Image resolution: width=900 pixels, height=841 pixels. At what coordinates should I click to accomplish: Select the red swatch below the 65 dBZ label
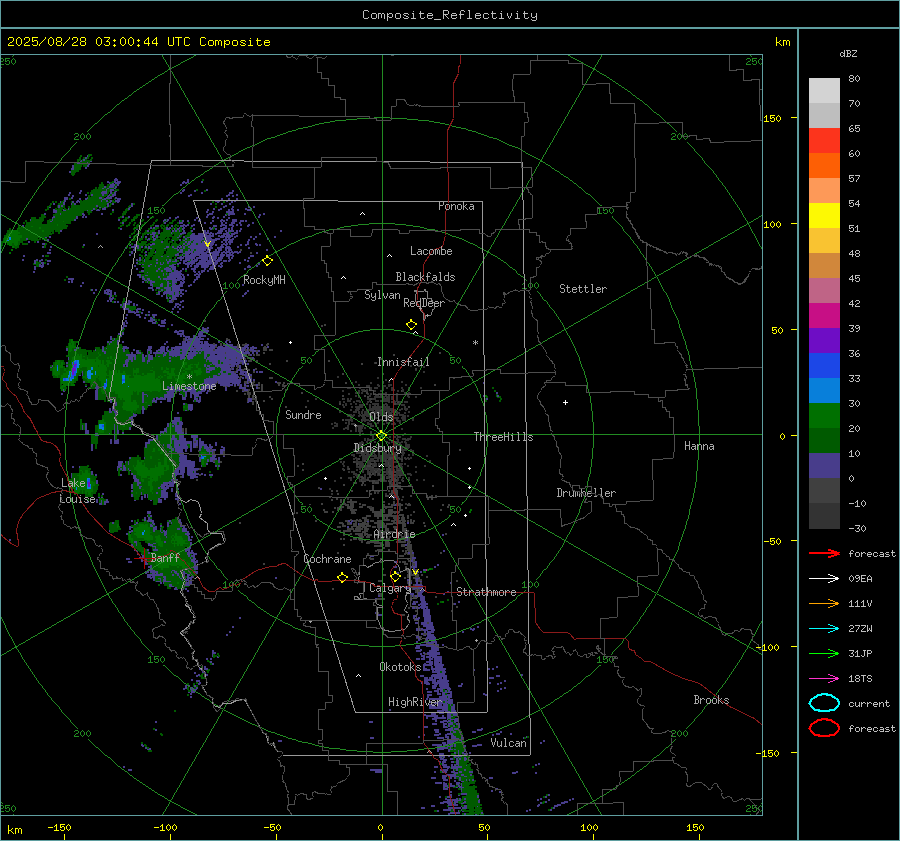coord(824,141)
